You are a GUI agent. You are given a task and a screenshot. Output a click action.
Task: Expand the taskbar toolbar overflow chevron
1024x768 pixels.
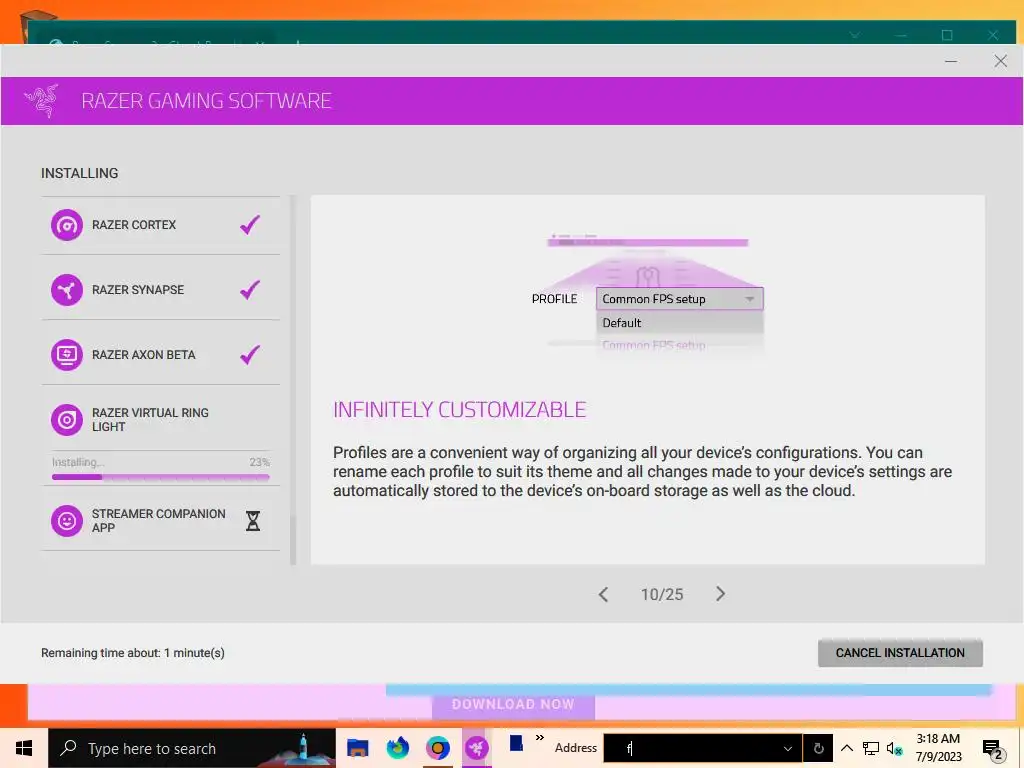pos(540,738)
